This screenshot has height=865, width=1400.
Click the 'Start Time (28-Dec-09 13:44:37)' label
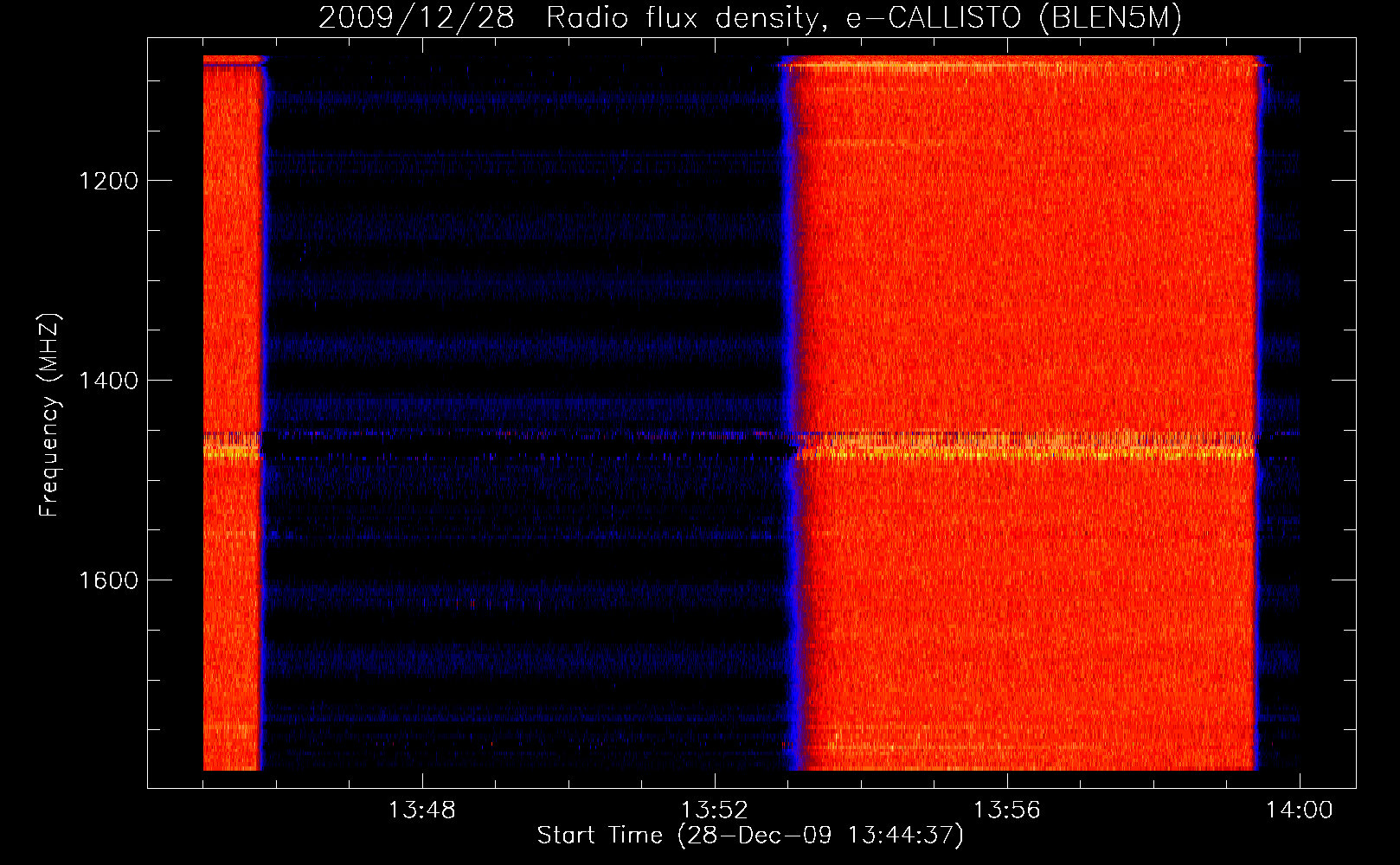[x=750, y=836]
